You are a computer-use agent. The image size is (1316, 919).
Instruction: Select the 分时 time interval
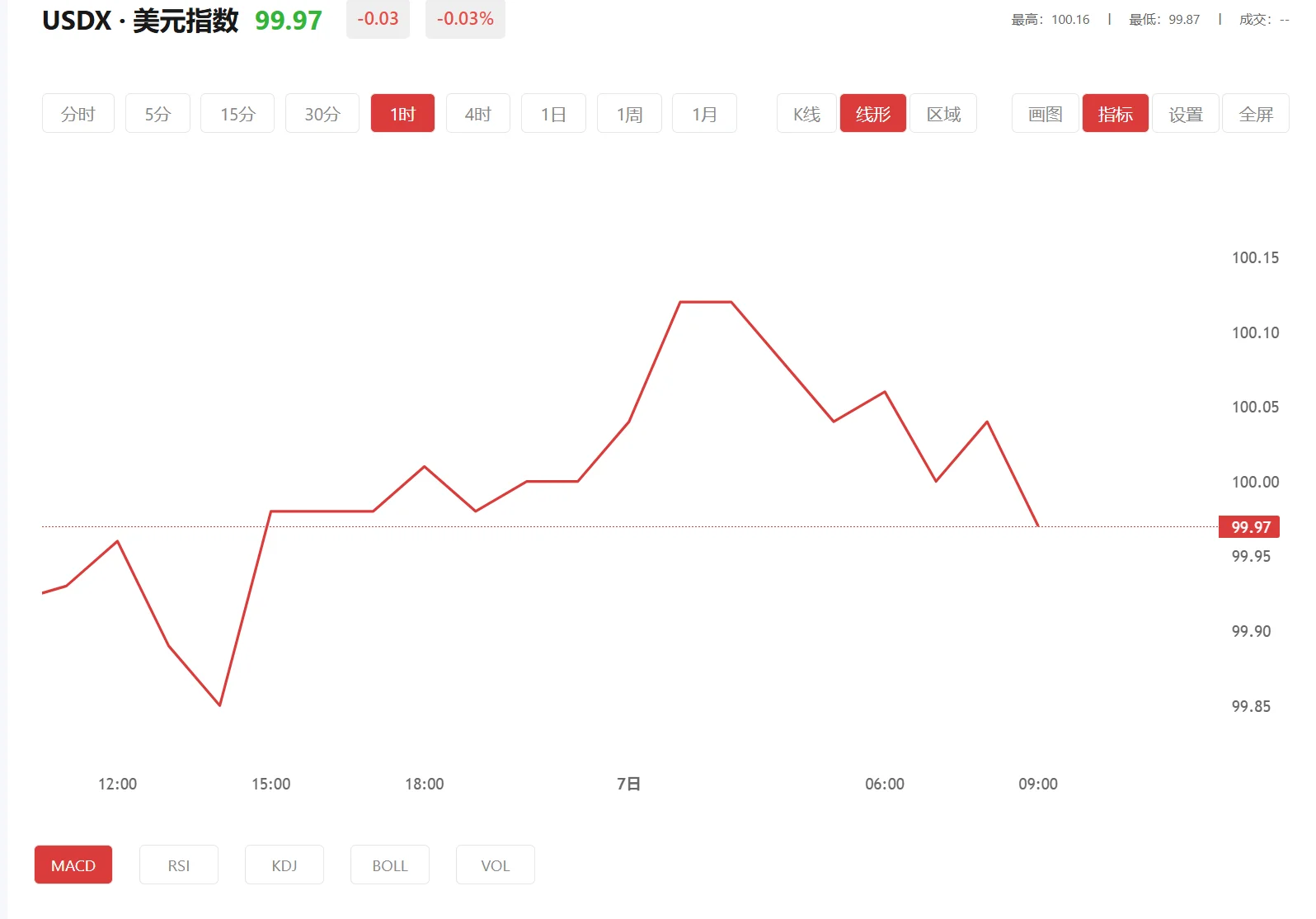[78, 114]
